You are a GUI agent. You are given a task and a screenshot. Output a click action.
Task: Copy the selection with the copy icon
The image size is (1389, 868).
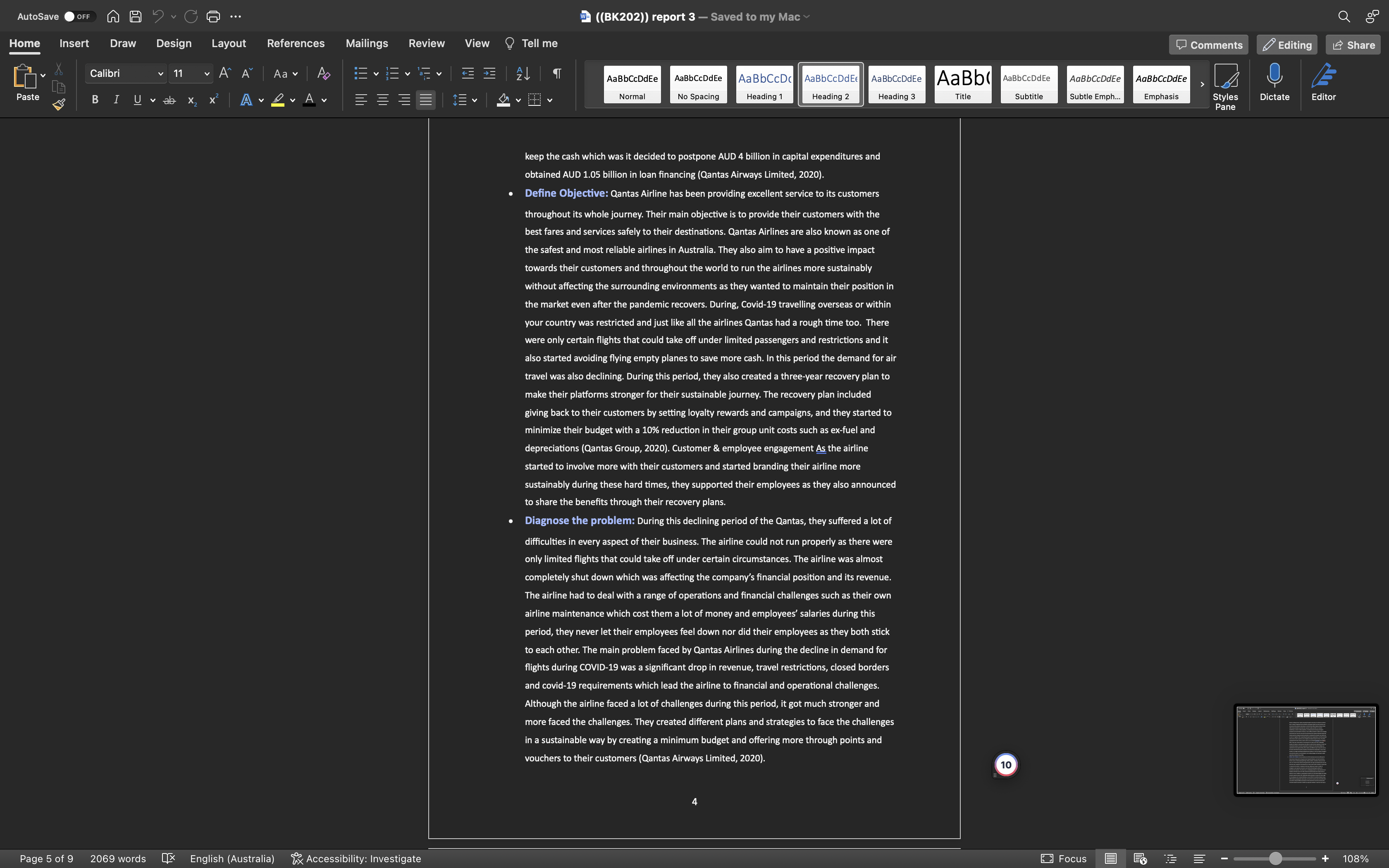click(59, 87)
